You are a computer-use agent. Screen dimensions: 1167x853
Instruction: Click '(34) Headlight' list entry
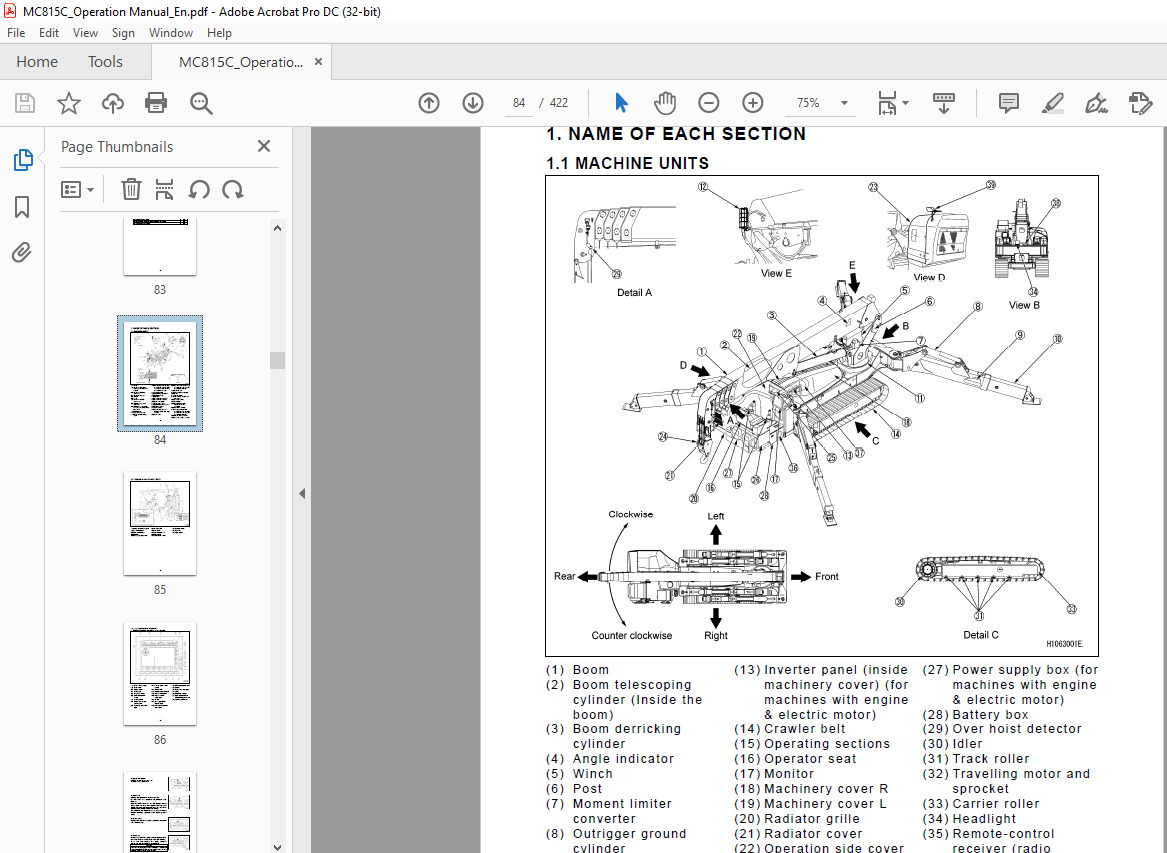[x=969, y=819]
